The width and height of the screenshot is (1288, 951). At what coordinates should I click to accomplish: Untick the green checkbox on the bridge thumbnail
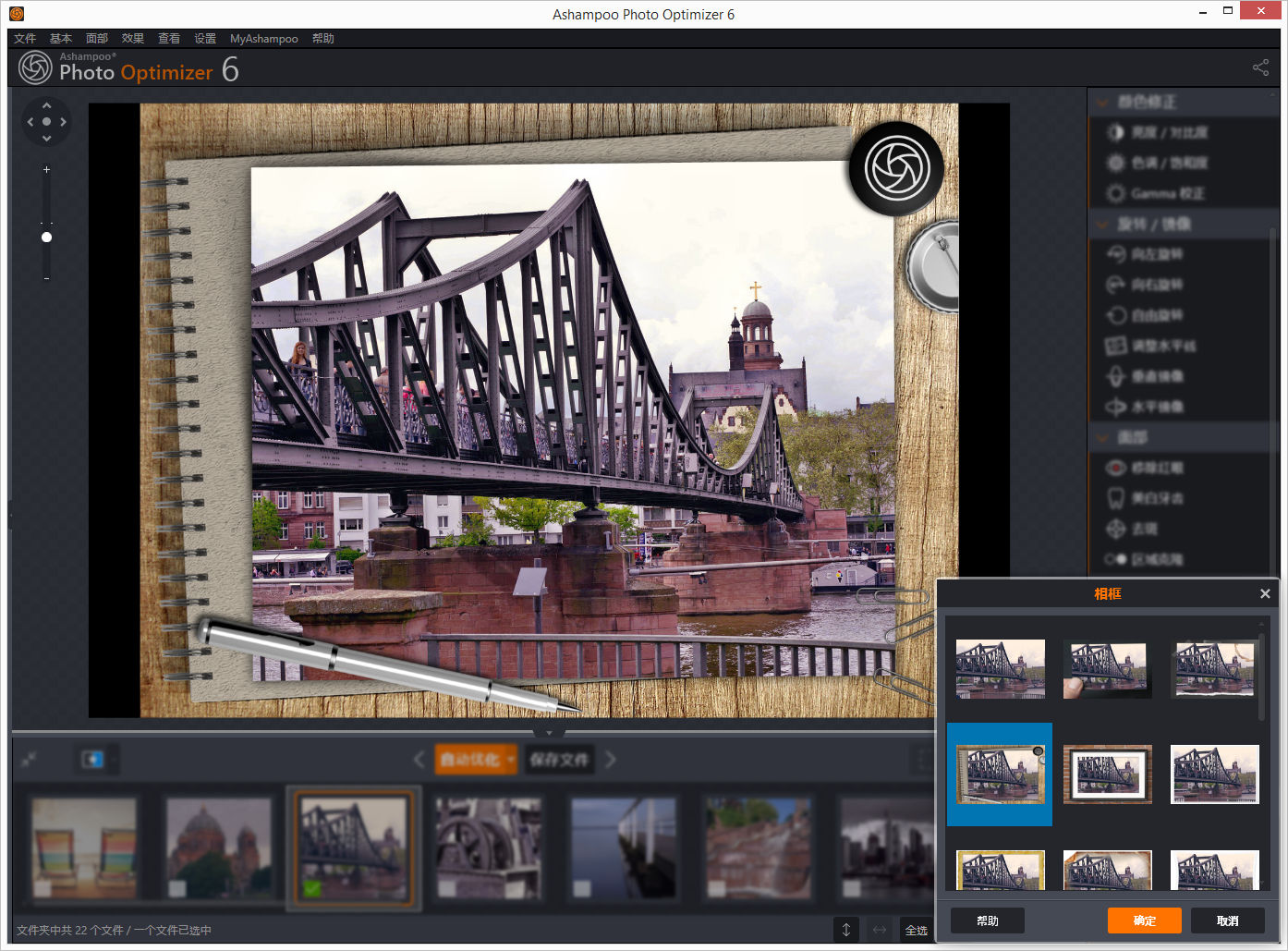pos(312,889)
